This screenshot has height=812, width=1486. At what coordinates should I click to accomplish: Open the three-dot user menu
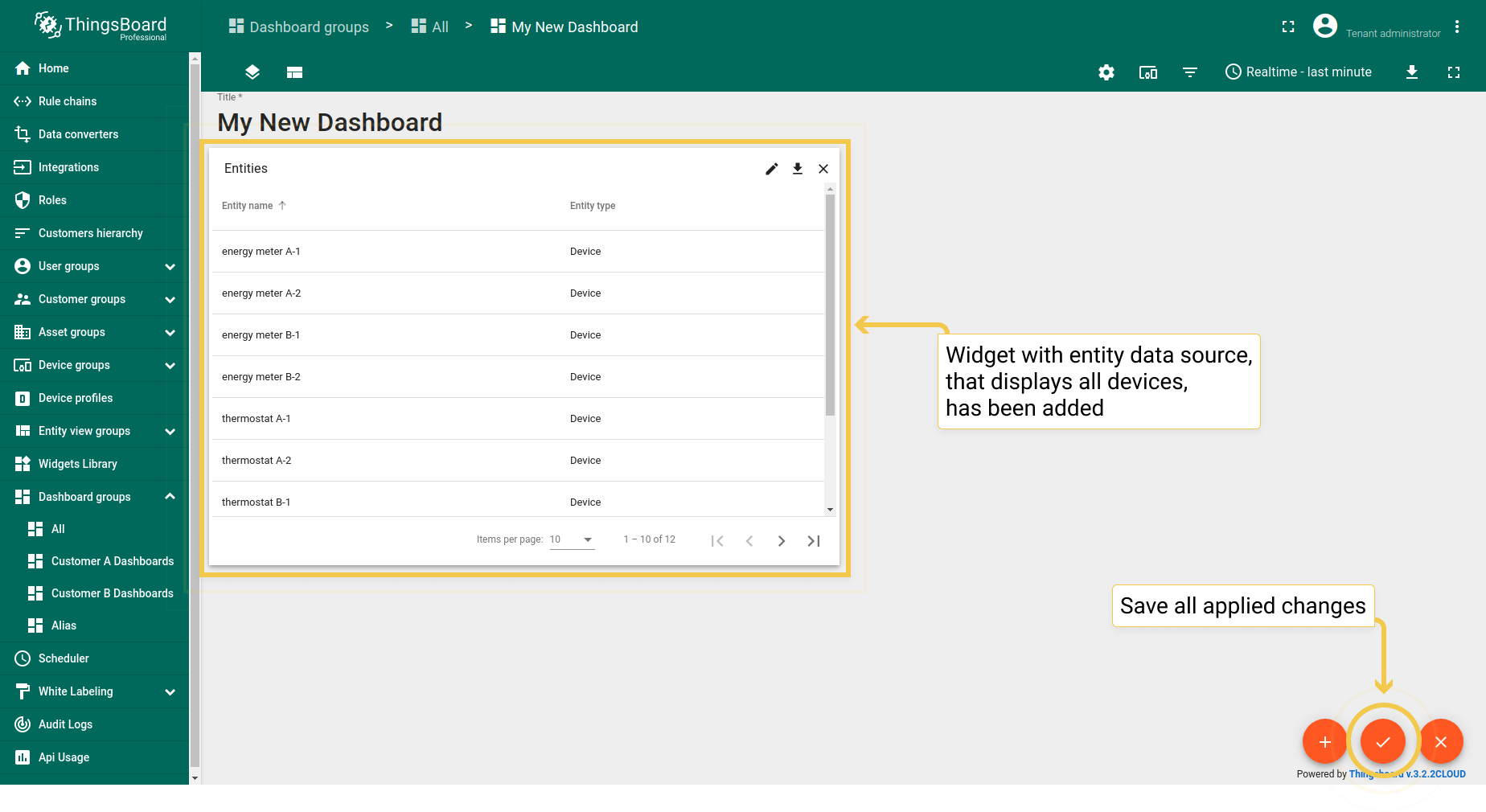[1457, 27]
